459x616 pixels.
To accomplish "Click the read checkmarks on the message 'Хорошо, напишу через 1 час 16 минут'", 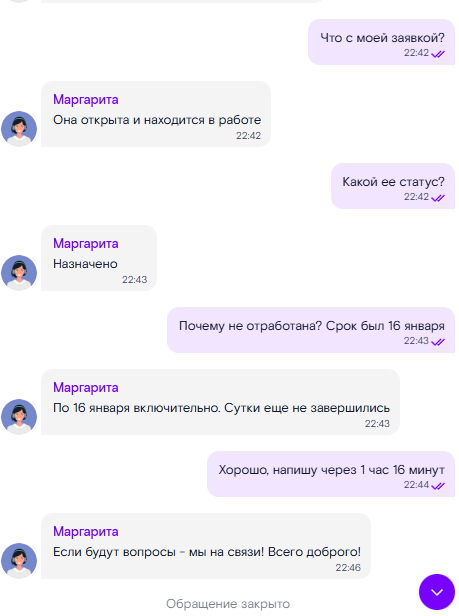I will pos(438,486).
